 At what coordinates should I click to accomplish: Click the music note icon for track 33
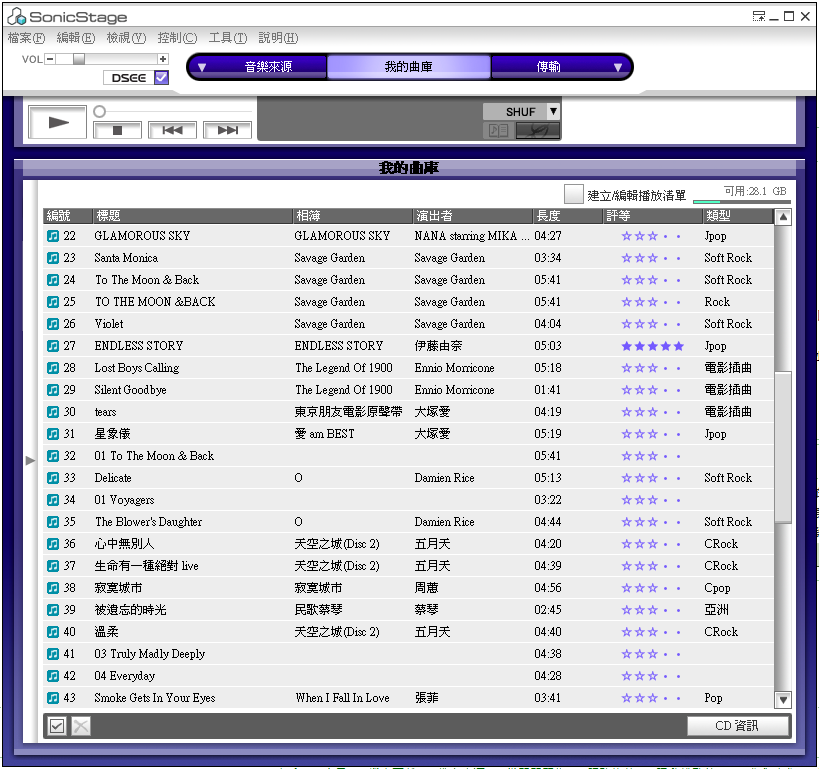(x=53, y=478)
